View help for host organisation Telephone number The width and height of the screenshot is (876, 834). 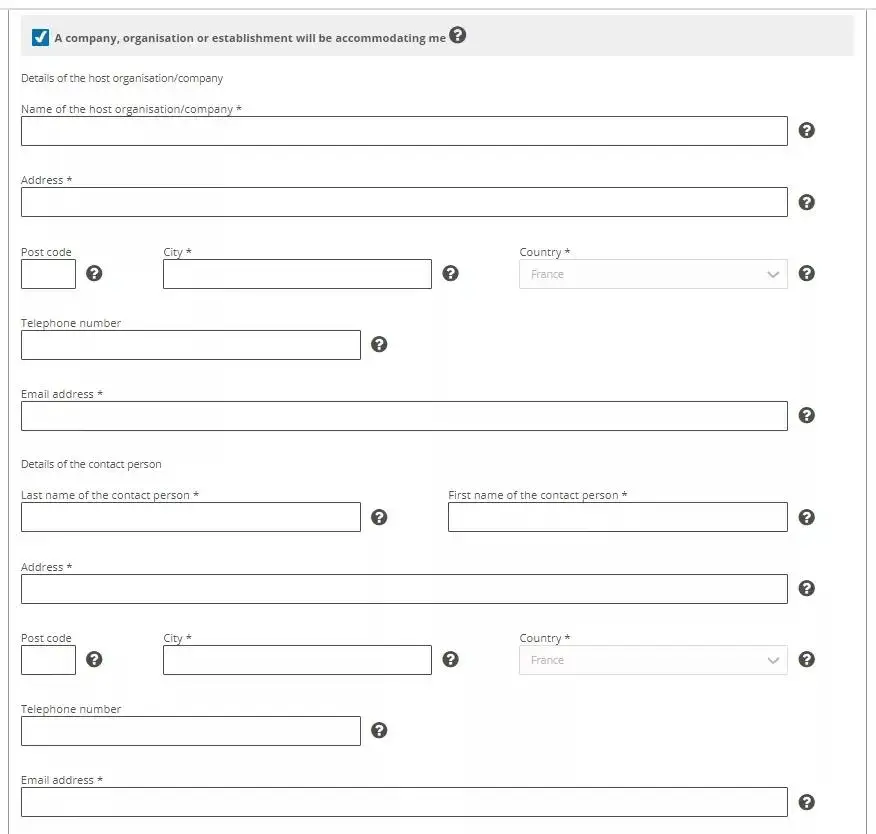(379, 345)
